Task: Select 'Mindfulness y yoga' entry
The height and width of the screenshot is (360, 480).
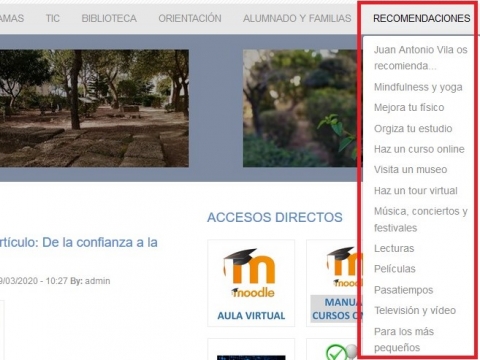Action: click(x=418, y=87)
